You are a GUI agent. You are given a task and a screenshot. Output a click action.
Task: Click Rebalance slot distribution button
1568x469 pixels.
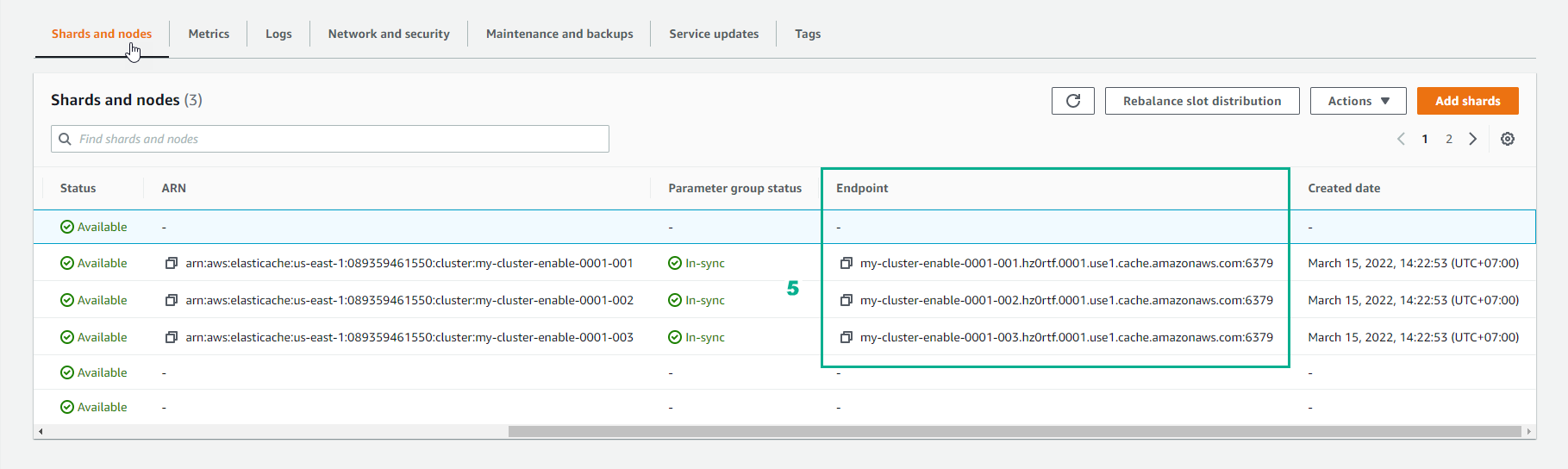click(1203, 101)
